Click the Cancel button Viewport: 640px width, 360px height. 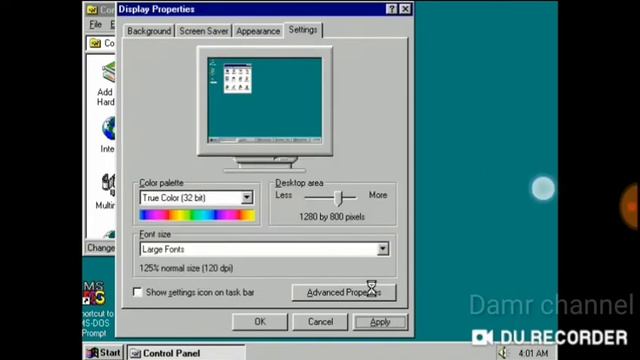[320, 322]
